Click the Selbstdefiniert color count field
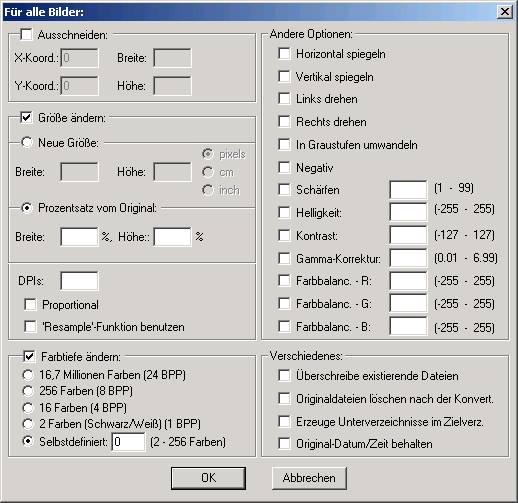The width and height of the screenshot is (518, 503). pos(128,442)
